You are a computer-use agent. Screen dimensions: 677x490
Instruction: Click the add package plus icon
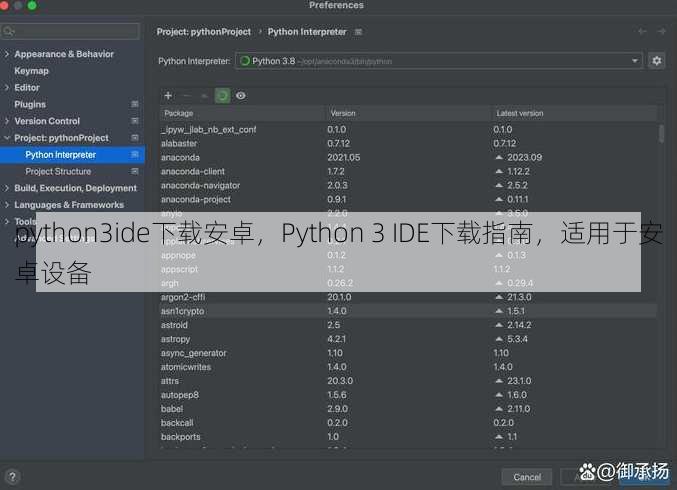168,95
